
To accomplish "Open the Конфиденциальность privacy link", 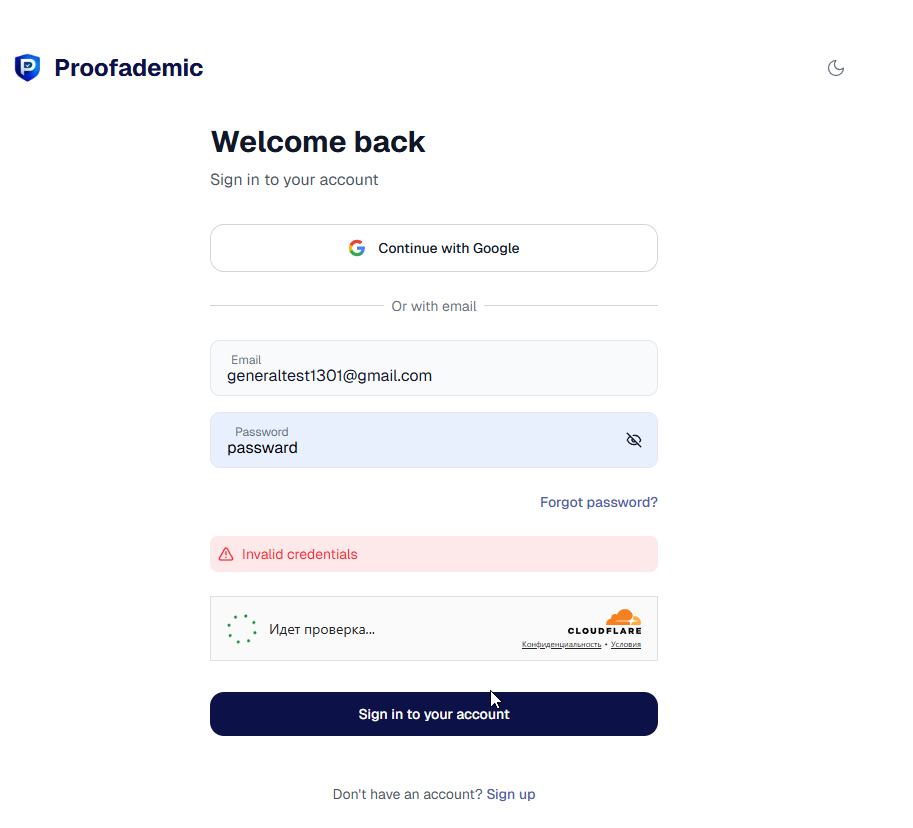I will coord(561,645).
